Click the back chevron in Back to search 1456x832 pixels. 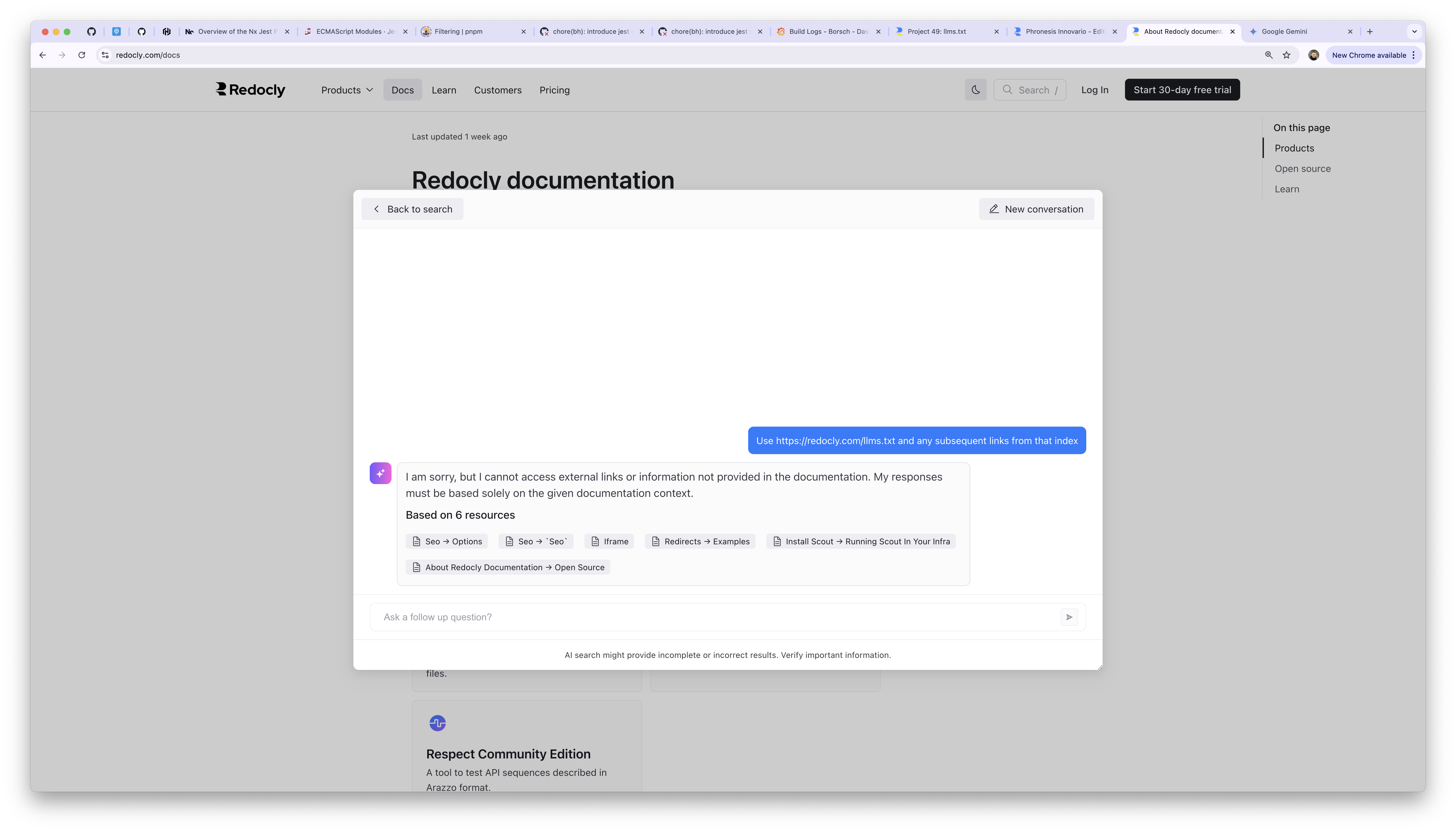(x=376, y=209)
